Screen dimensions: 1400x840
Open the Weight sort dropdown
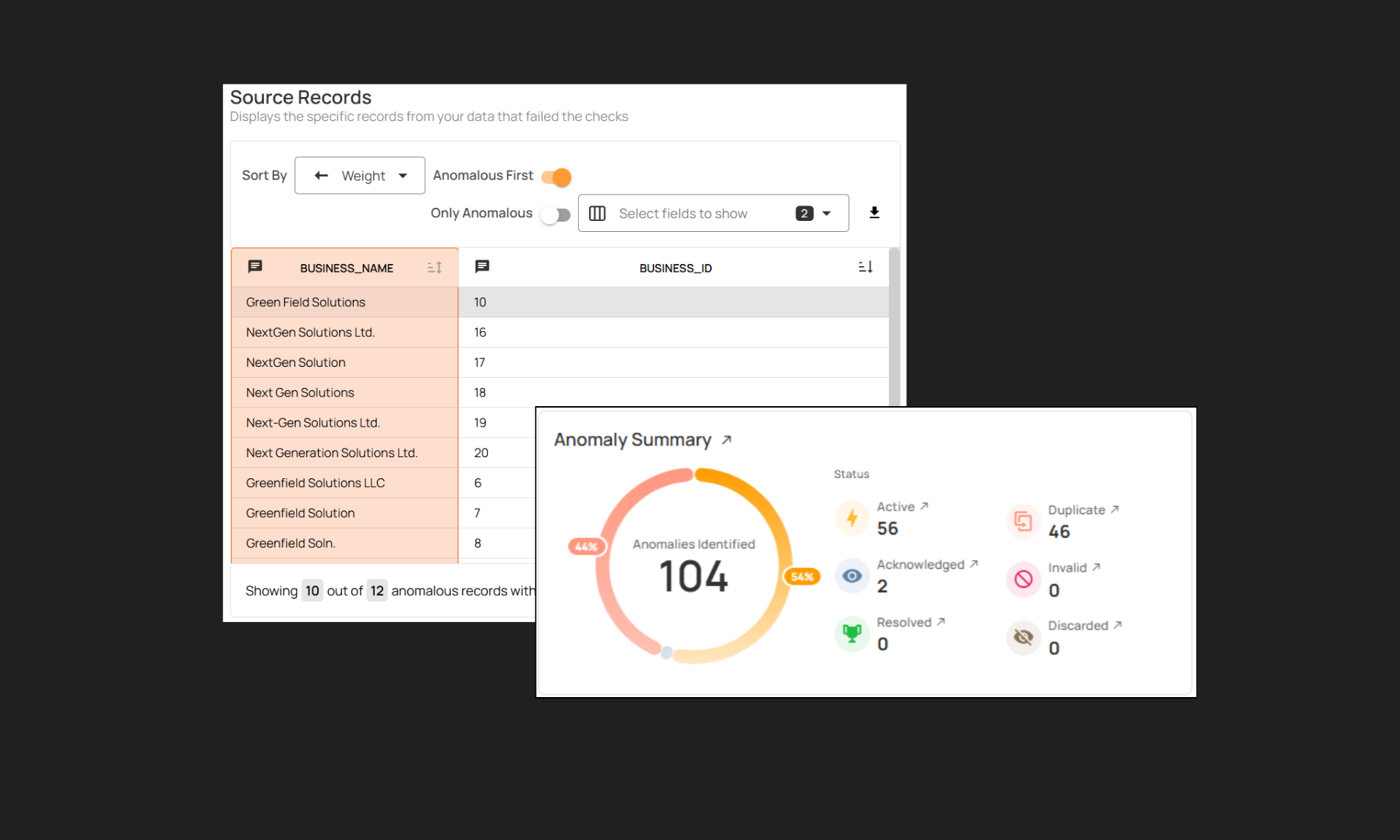pos(402,175)
